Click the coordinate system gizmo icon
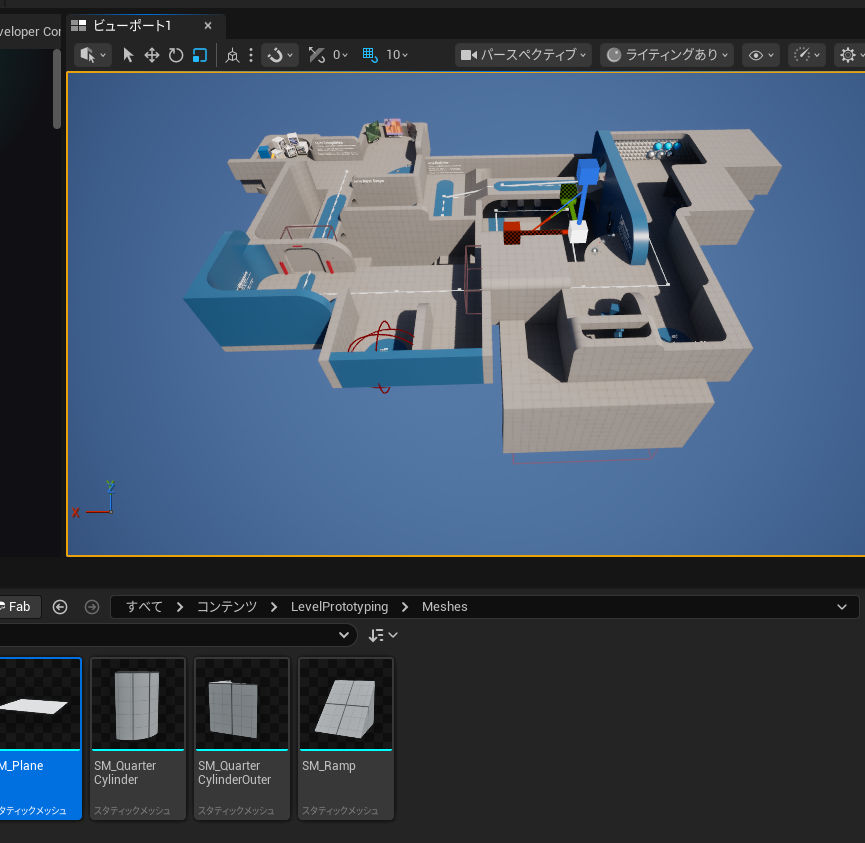This screenshot has width=865, height=843. point(232,55)
